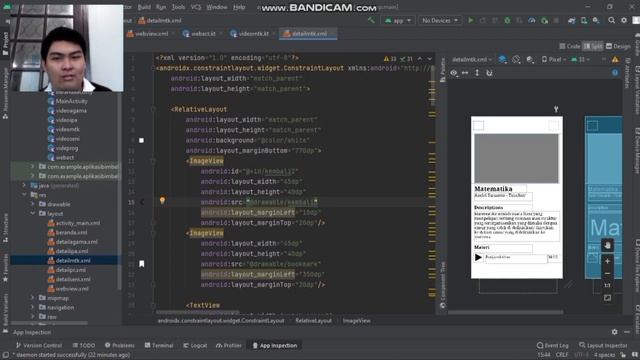Click vertical expand arrows icon in design toolbar

477,73
